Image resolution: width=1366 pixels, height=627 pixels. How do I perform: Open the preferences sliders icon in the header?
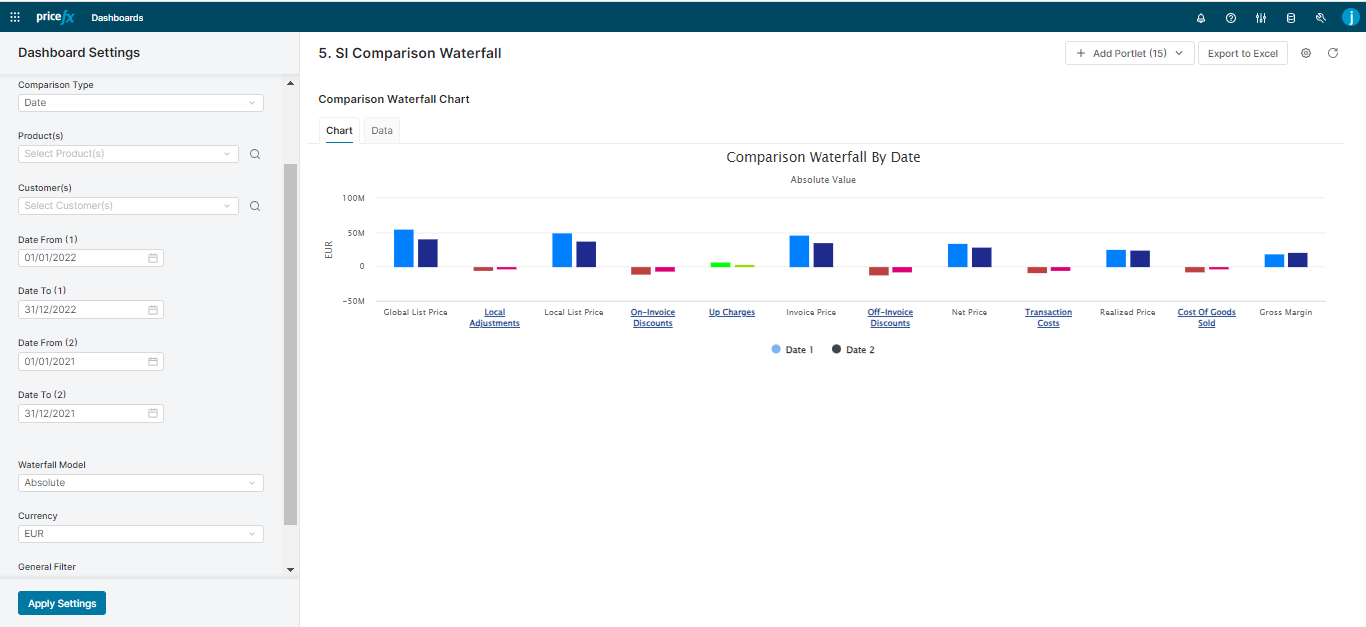1260,17
